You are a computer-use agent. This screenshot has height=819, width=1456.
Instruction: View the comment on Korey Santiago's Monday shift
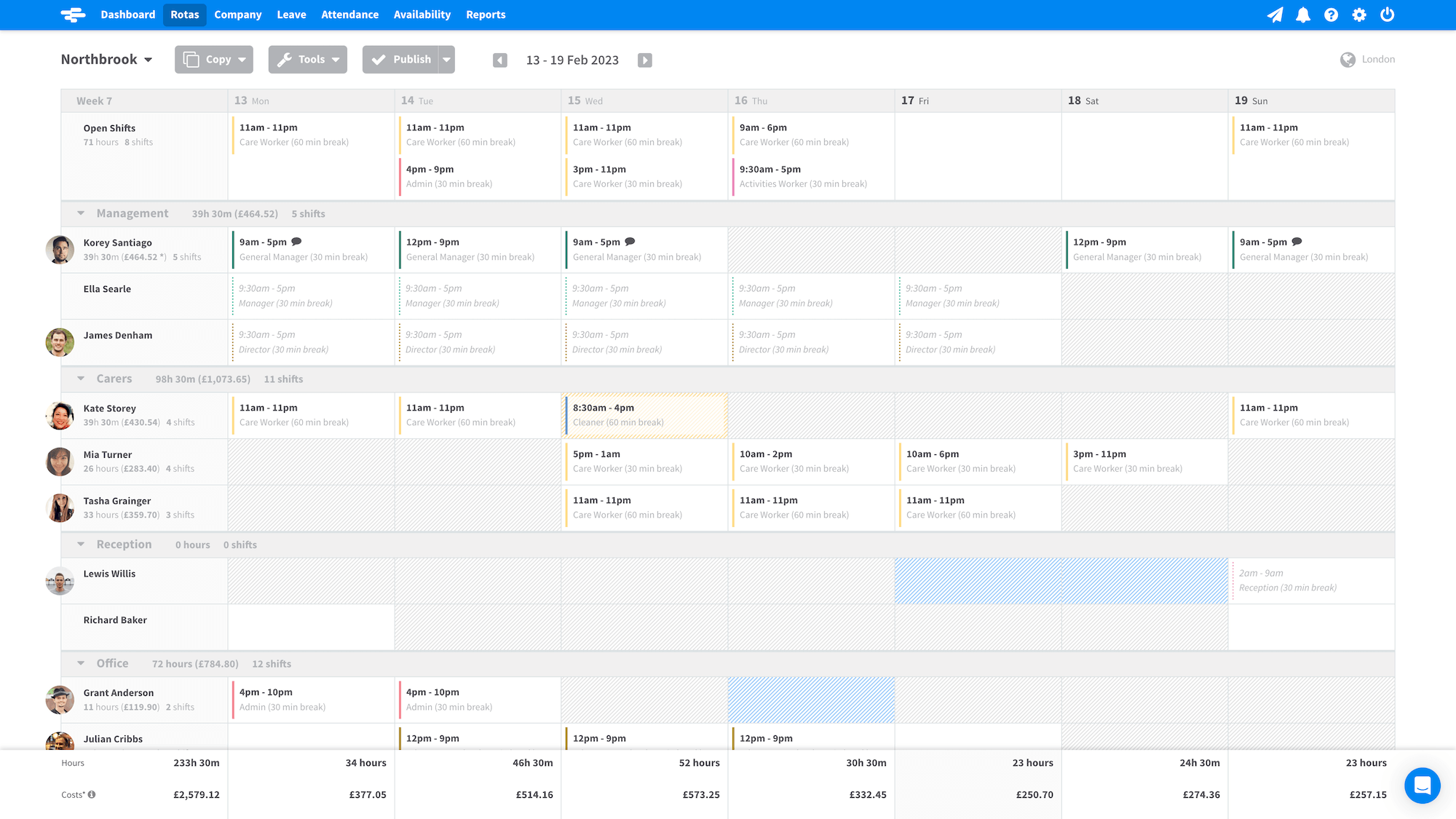(x=296, y=240)
